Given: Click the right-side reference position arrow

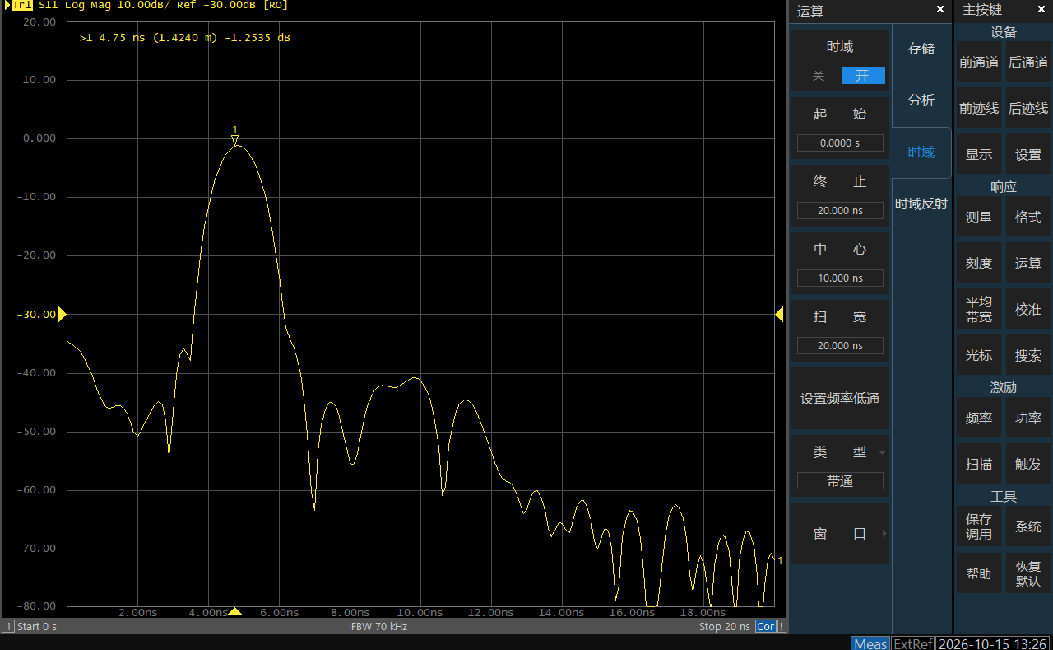Looking at the screenshot, I should point(779,314).
